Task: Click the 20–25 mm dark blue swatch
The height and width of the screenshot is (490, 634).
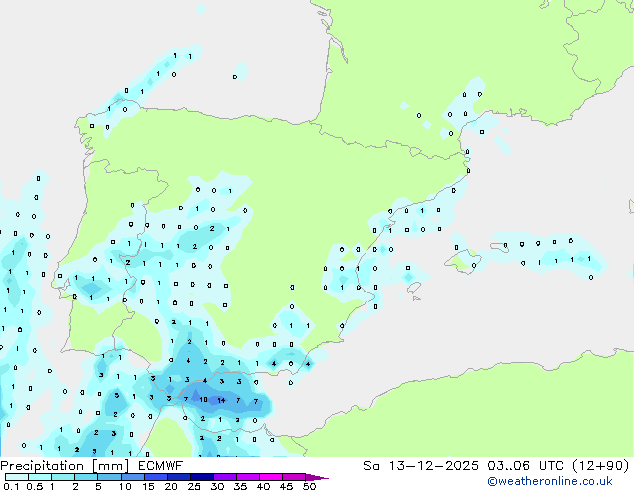Action: point(178,477)
